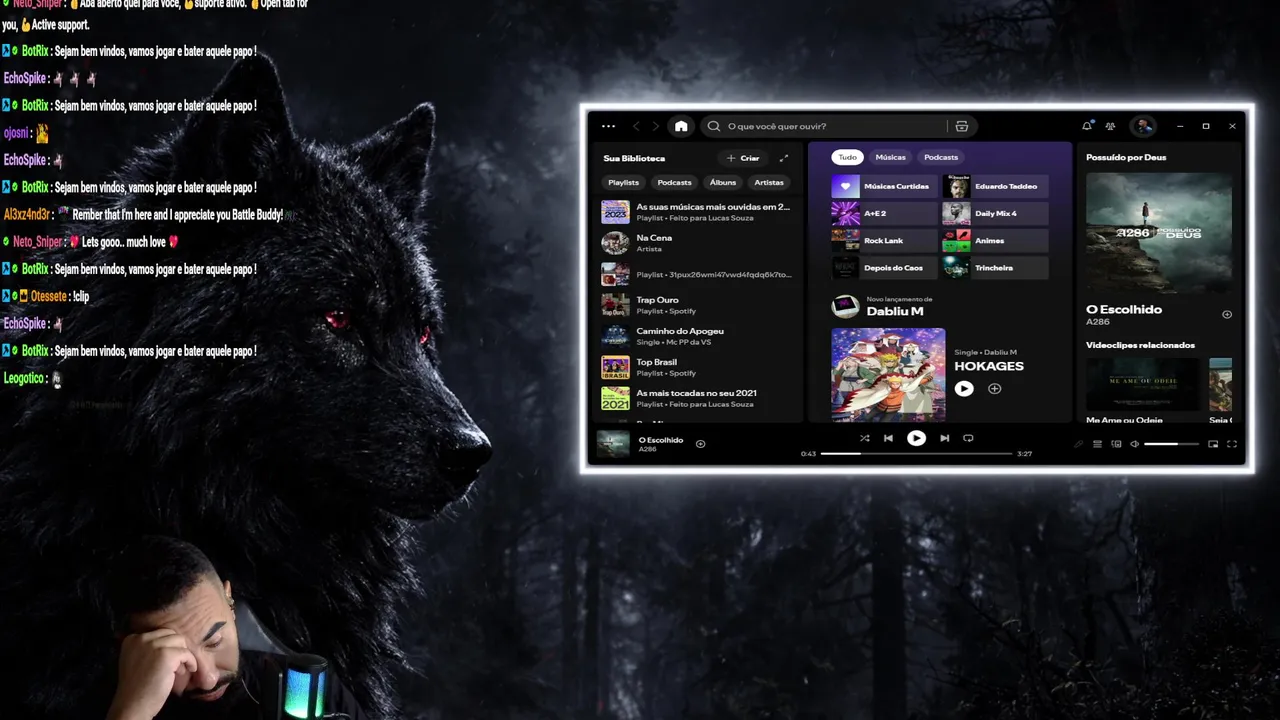Open Top Brasil playlist in library
The image size is (1280, 720).
tap(698, 366)
